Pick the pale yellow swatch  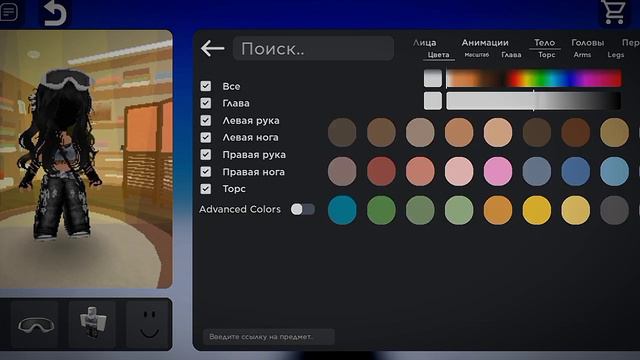coord(576,210)
